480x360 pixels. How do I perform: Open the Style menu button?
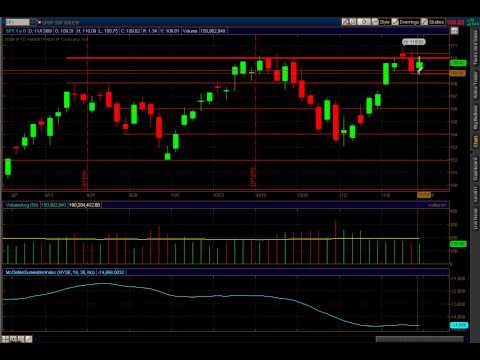(x=381, y=22)
